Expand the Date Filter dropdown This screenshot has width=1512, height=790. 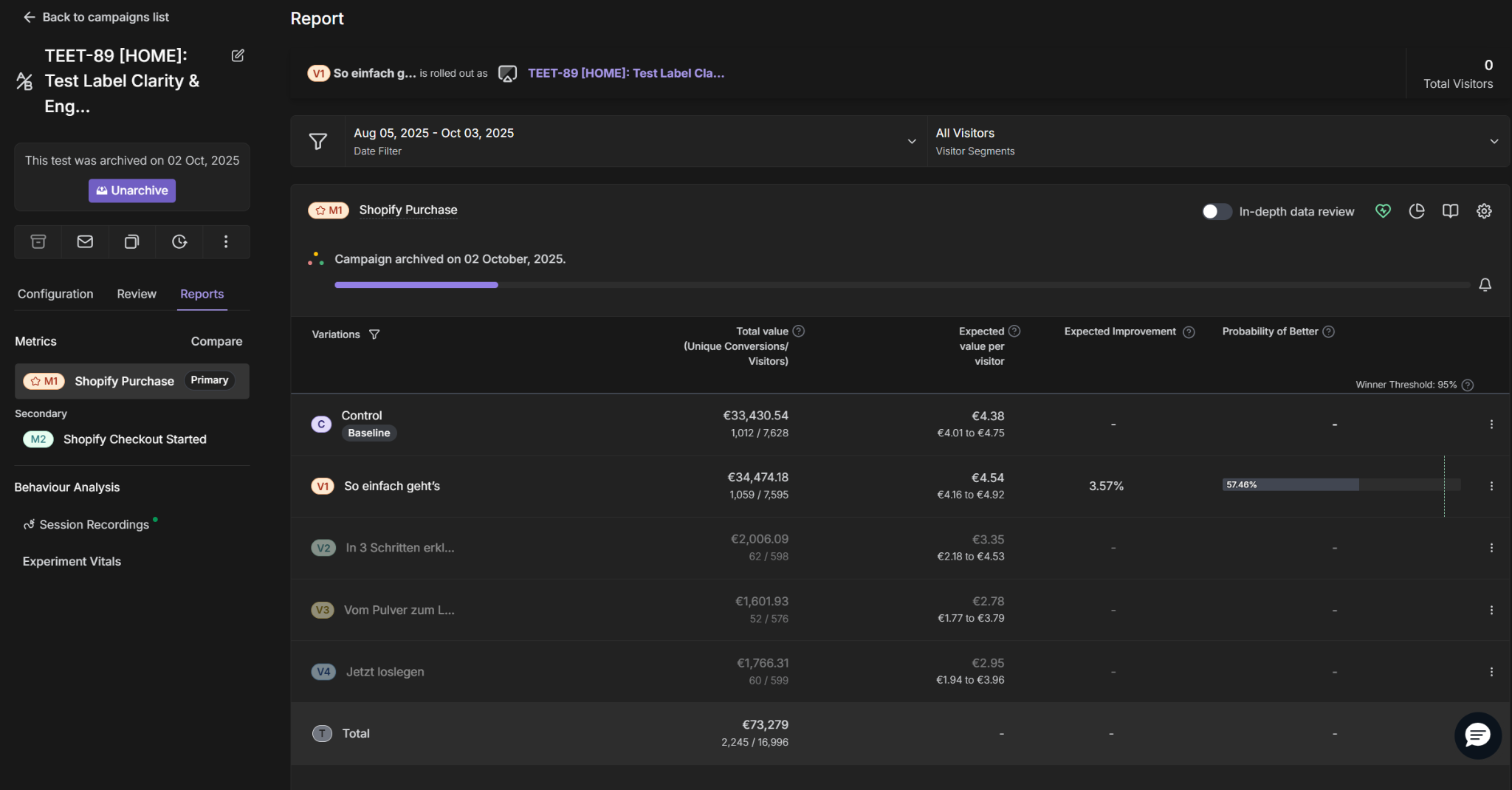pyautogui.click(x=911, y=141)
